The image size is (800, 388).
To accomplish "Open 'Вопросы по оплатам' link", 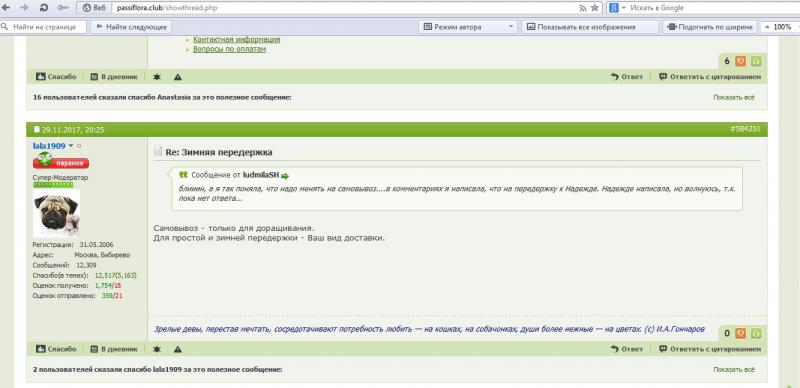I will pos(229,50).
